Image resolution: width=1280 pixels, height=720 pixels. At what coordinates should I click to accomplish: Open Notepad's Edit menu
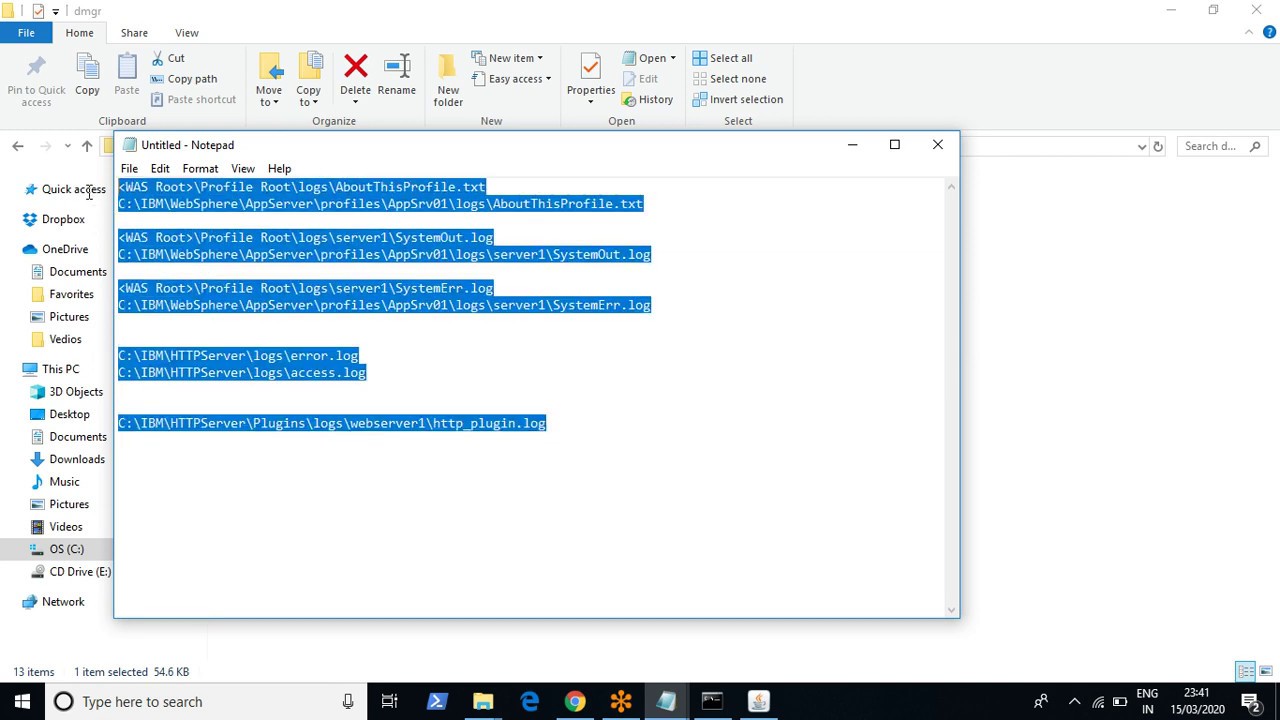(x=160, y=169)
